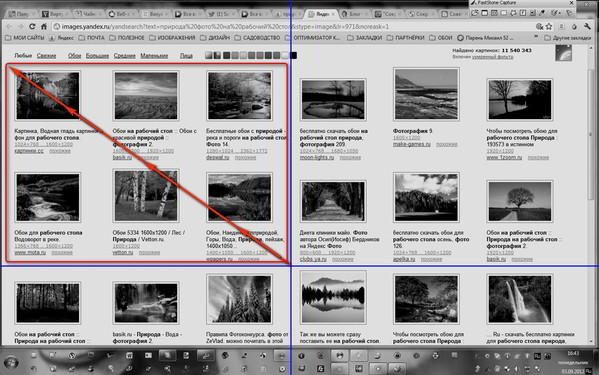
Task: Pick the black color filter swatch
Action: click(293, 56)
